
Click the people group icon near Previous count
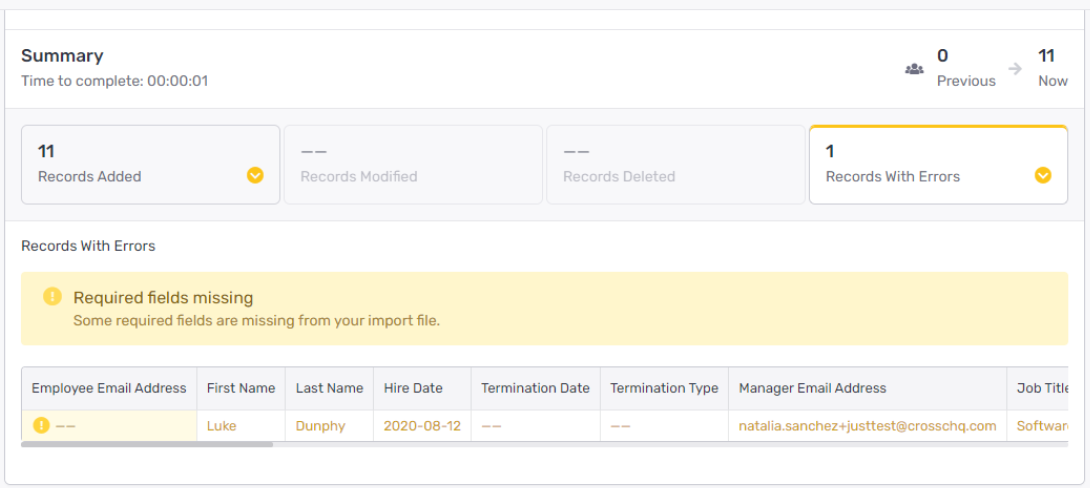coord(913,69)
